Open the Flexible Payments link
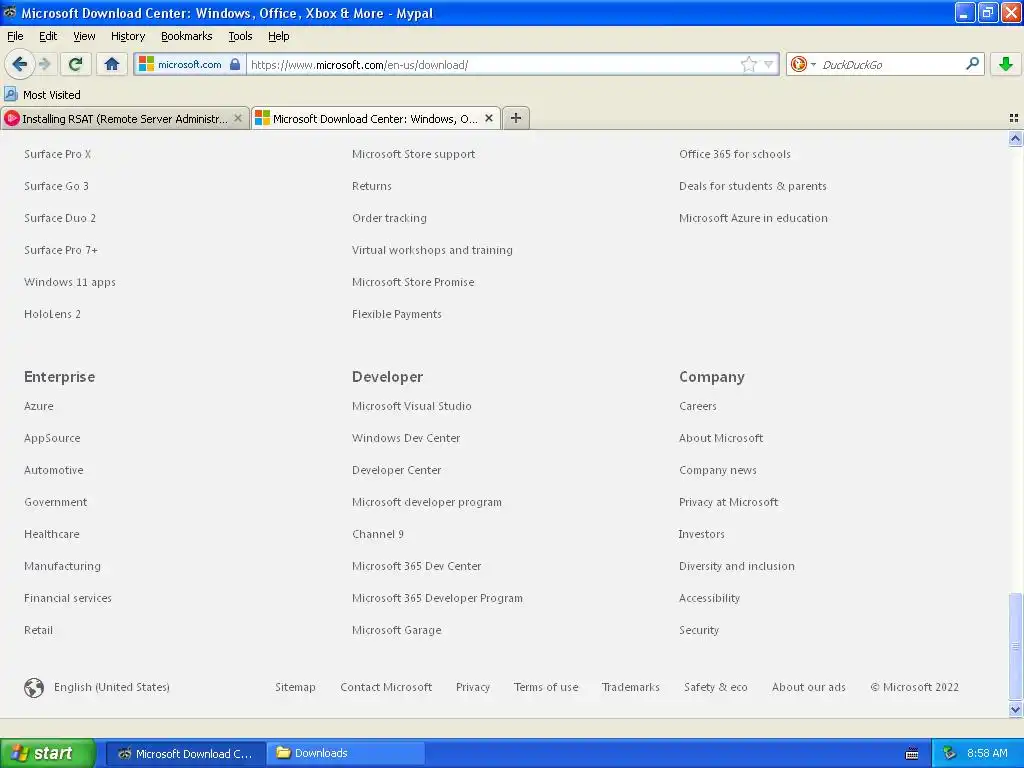Viewport: 1024px width, 768px height. [x=396, y=314]
